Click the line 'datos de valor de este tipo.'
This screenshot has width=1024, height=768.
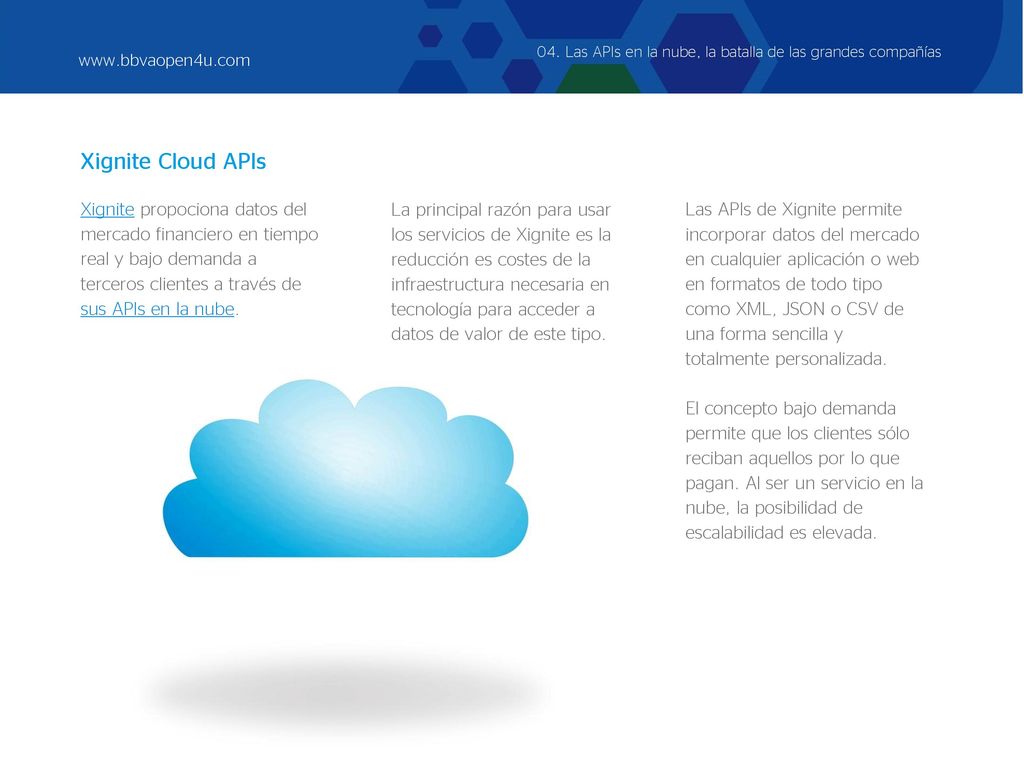[x=498, y=334]
